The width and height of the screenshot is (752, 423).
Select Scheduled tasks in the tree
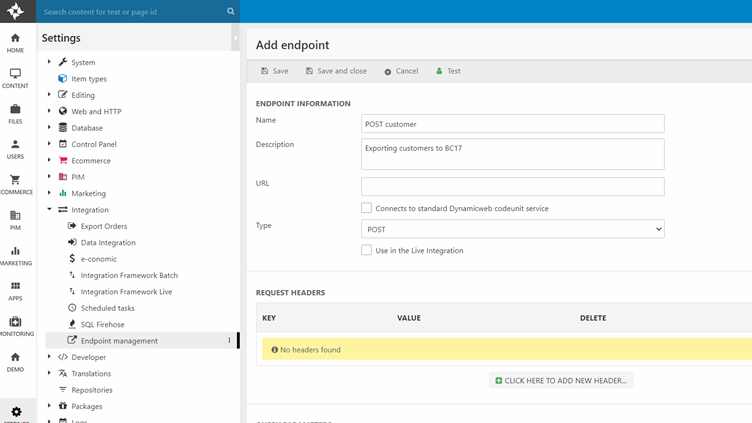coord(107,308)
